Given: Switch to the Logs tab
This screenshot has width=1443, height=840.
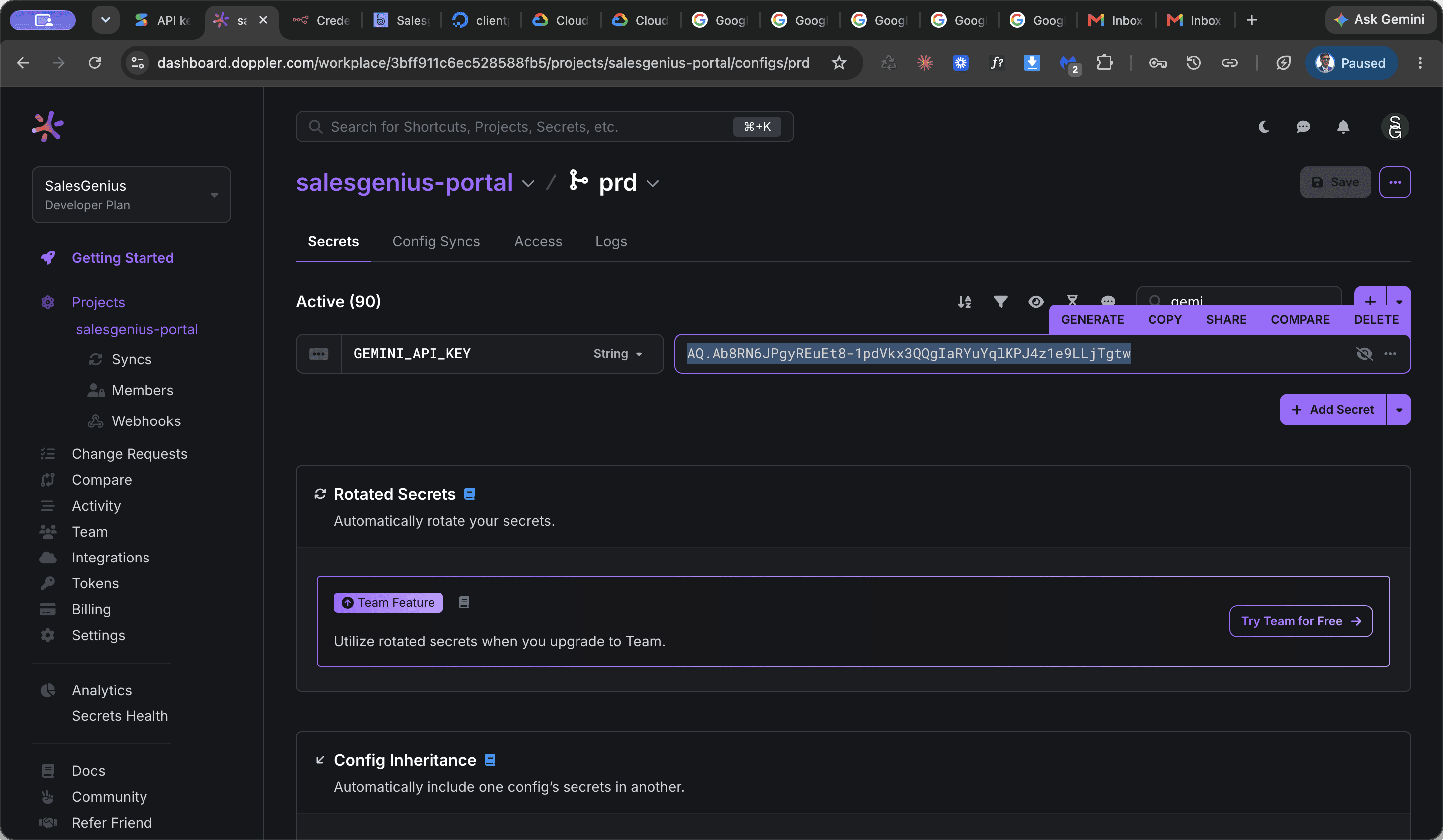Looking at the screenshot, I should point(611,241).
